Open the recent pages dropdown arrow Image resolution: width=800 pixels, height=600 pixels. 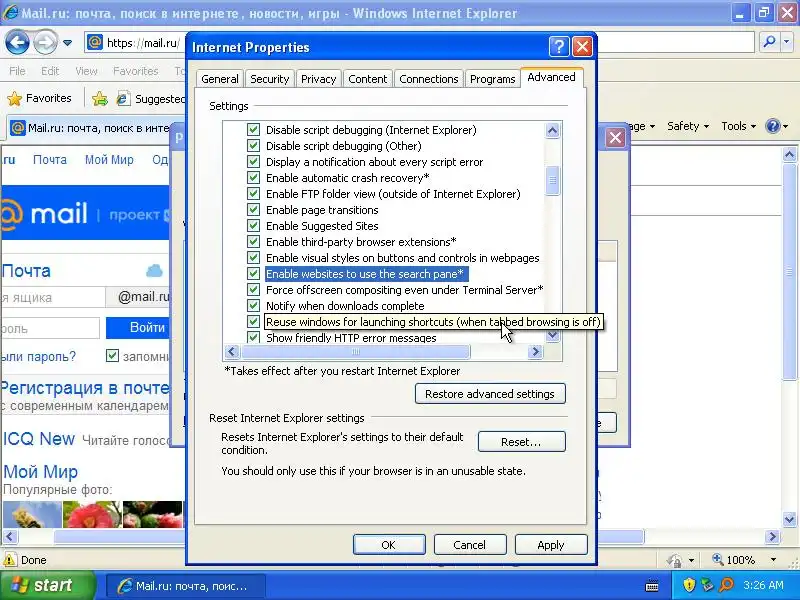click(67, 43)
